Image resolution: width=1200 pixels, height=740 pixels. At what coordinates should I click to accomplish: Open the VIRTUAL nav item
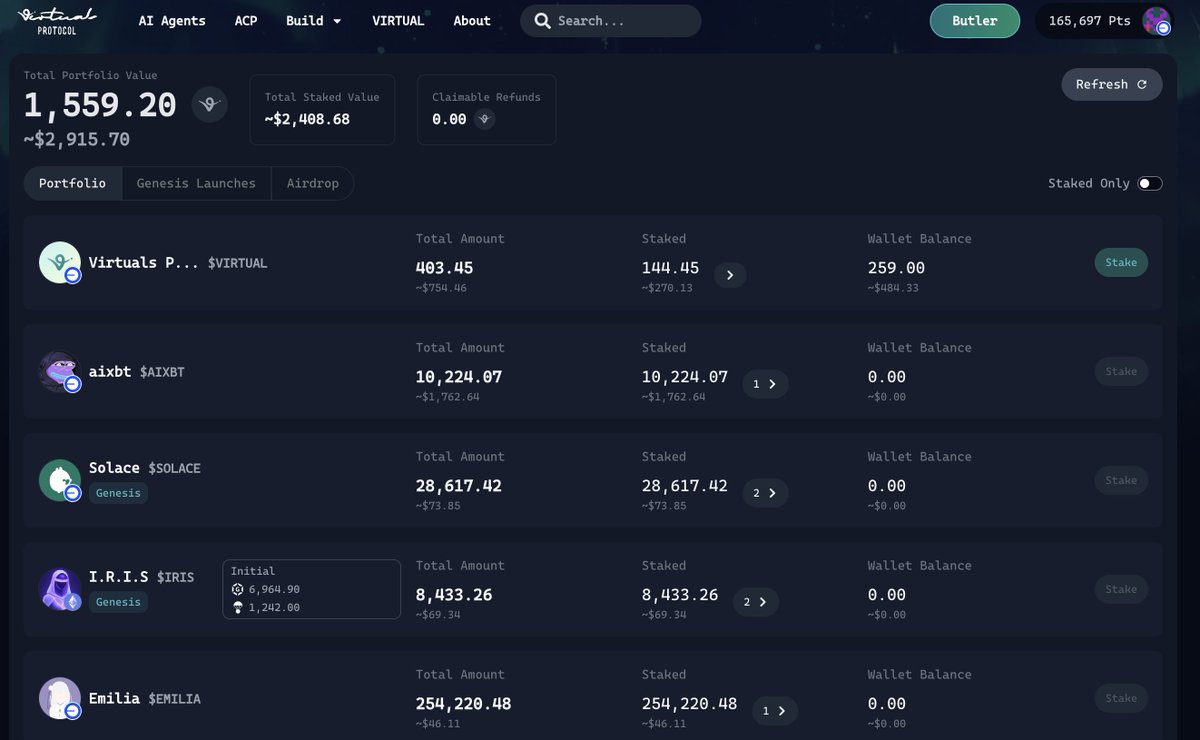398,20
